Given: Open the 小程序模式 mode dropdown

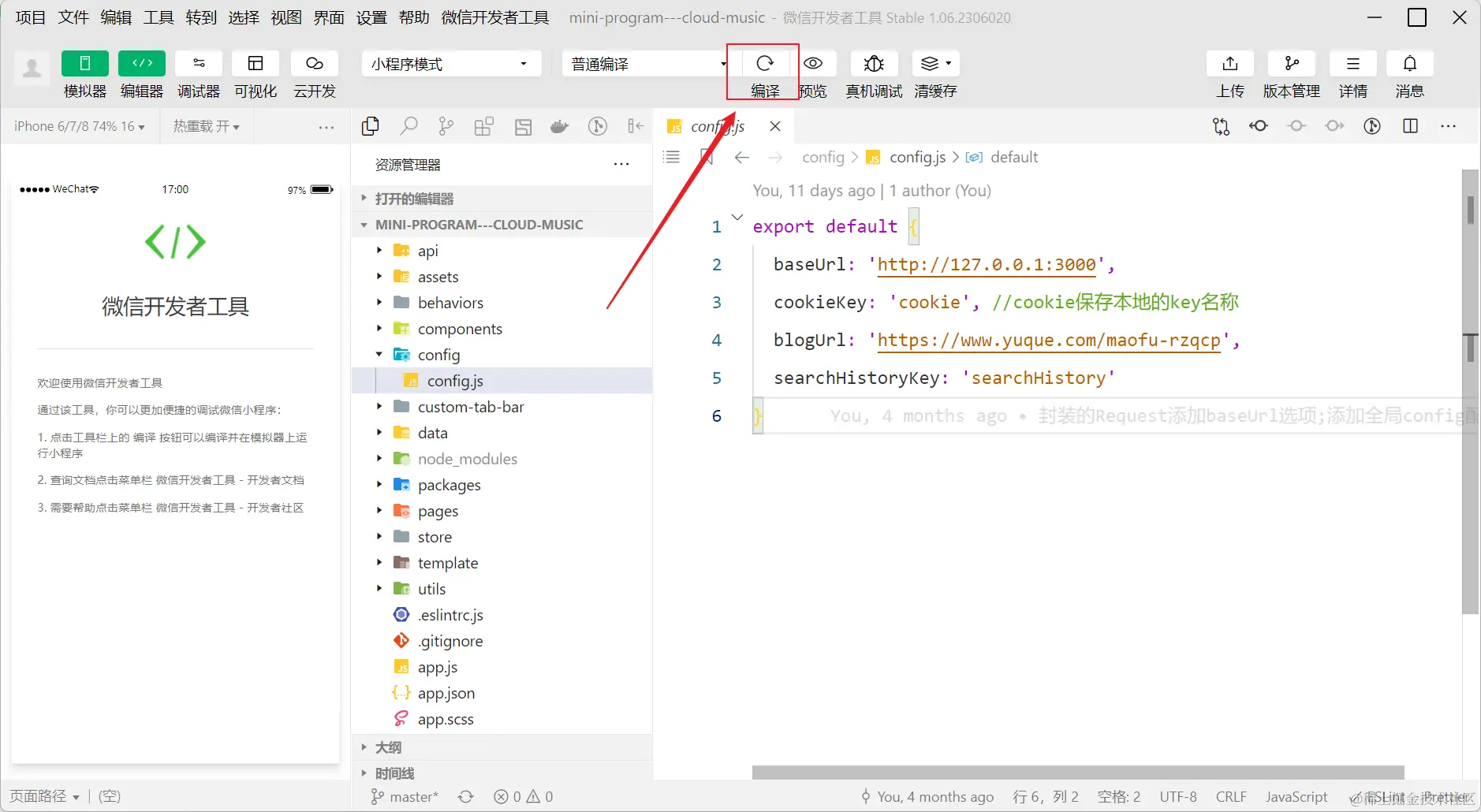Looking at the screenshot, I should click(x=451, y=64).
